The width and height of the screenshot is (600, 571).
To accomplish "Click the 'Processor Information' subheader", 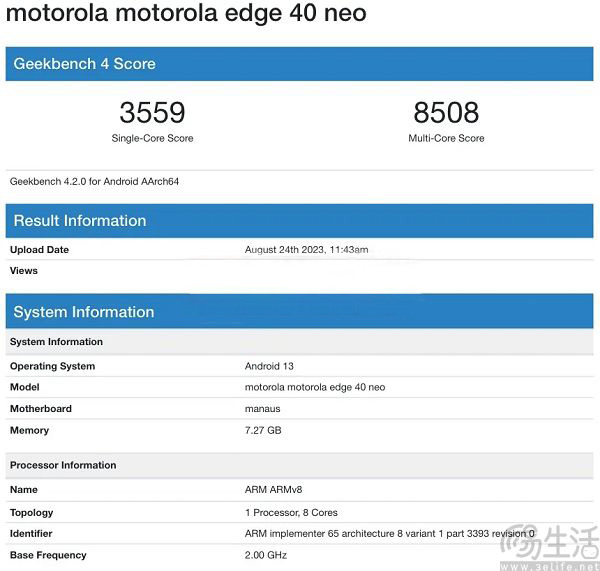I will point(299,465).
